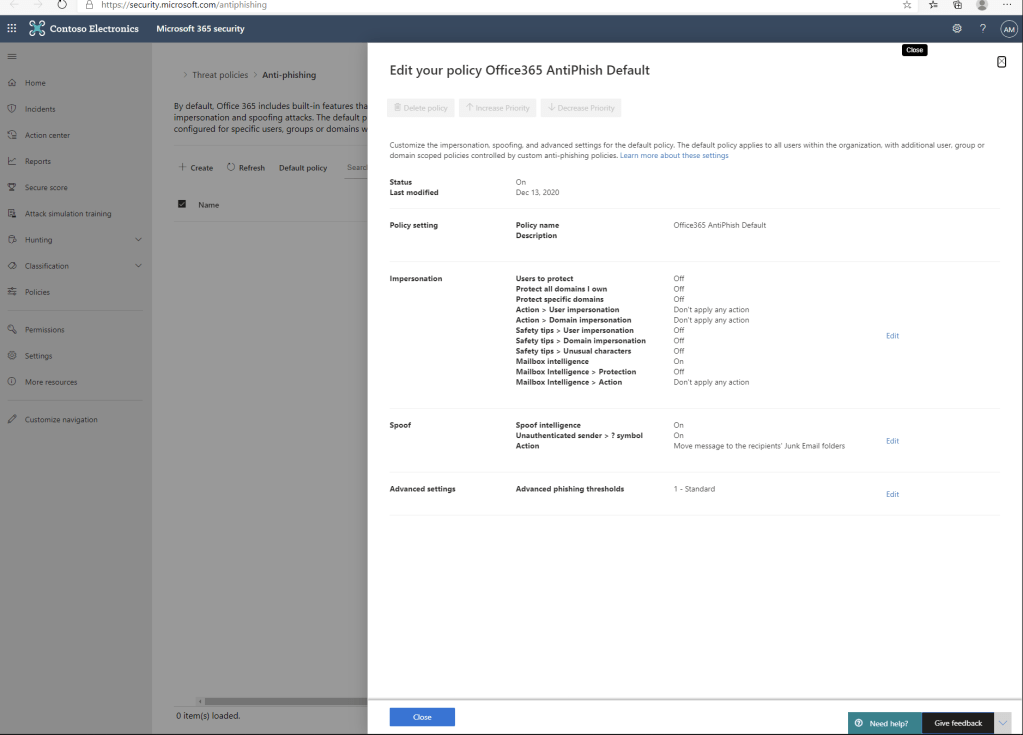
Task: Expand the Classification navigation section
Action: point(138,266)
